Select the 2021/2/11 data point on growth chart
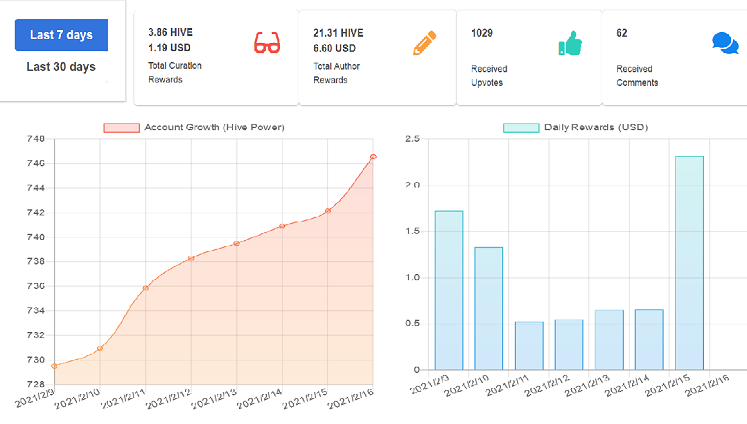Viewport: 747px width, 424px height. pyautogui.click(x=146, y=288)
